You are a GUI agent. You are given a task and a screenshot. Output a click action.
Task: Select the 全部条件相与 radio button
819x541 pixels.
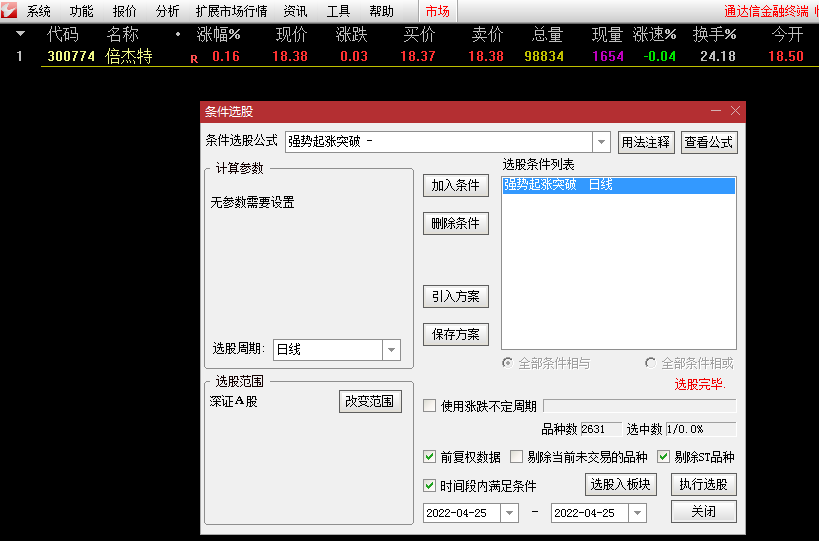507,363
